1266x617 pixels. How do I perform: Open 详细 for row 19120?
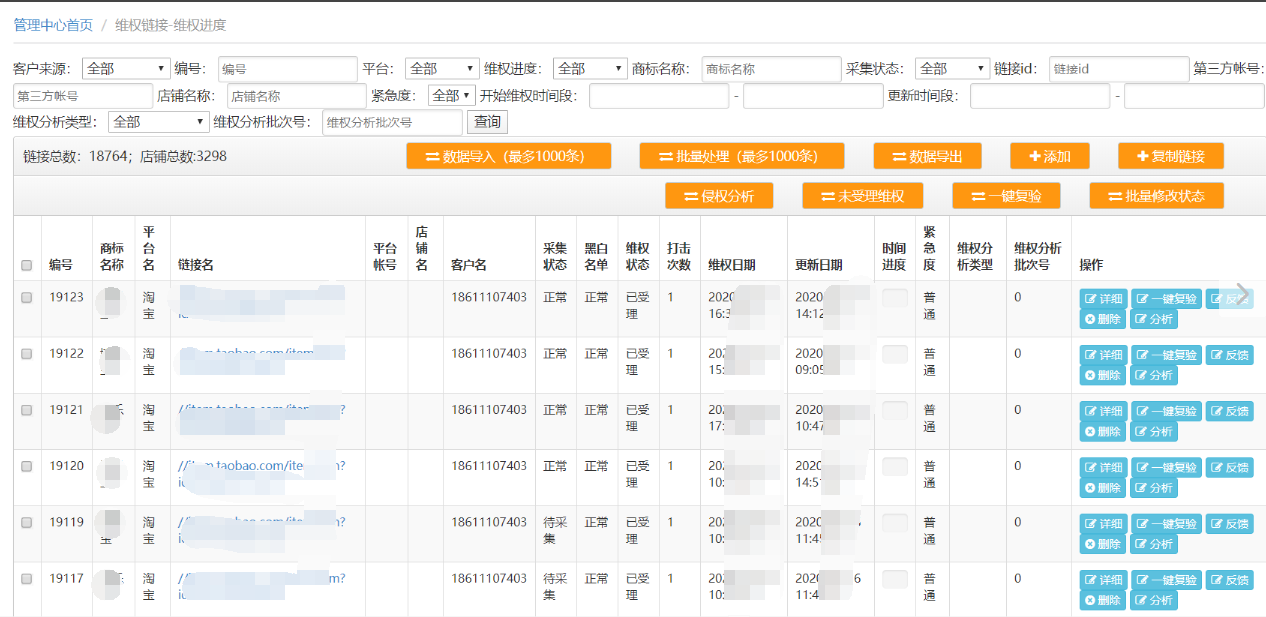coord(1103,467)
